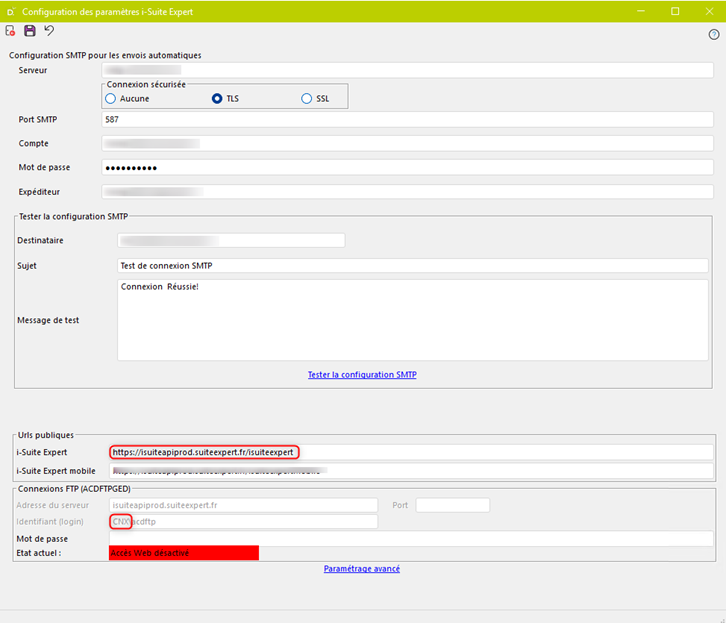Select the TLS radio button
This screenshot has height=623, width=726.
(x=217, y=99)
